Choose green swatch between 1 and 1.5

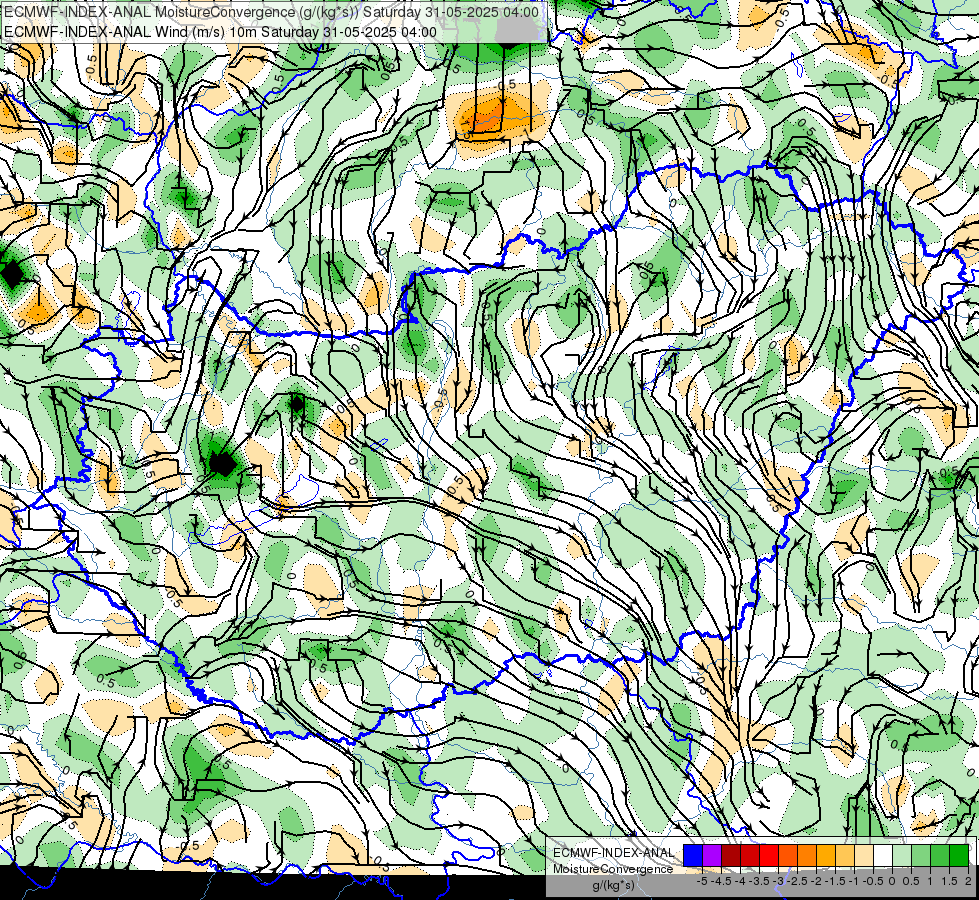940,855
